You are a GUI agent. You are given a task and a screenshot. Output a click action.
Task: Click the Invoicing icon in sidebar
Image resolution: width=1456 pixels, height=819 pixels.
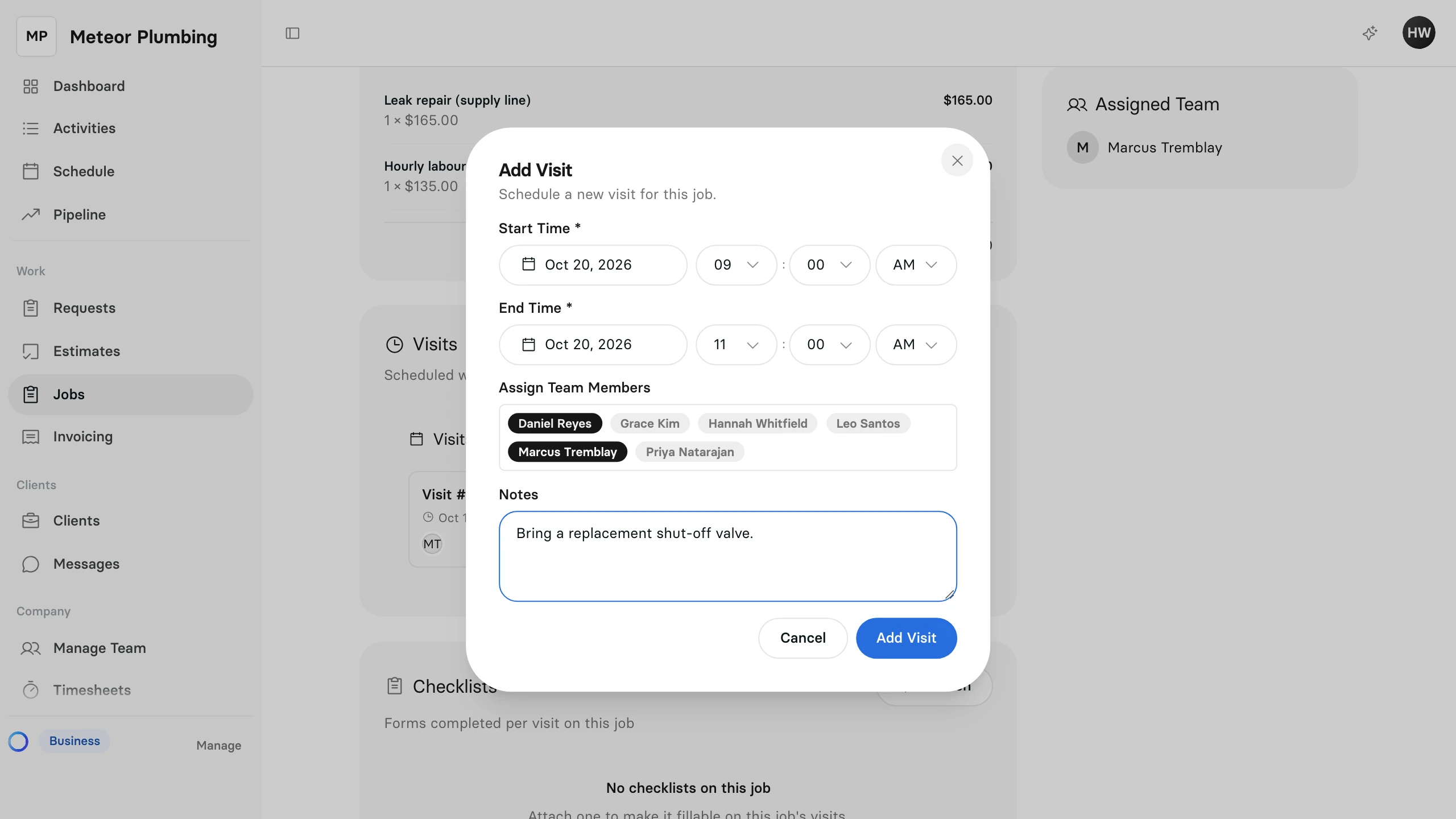(30, 436)
